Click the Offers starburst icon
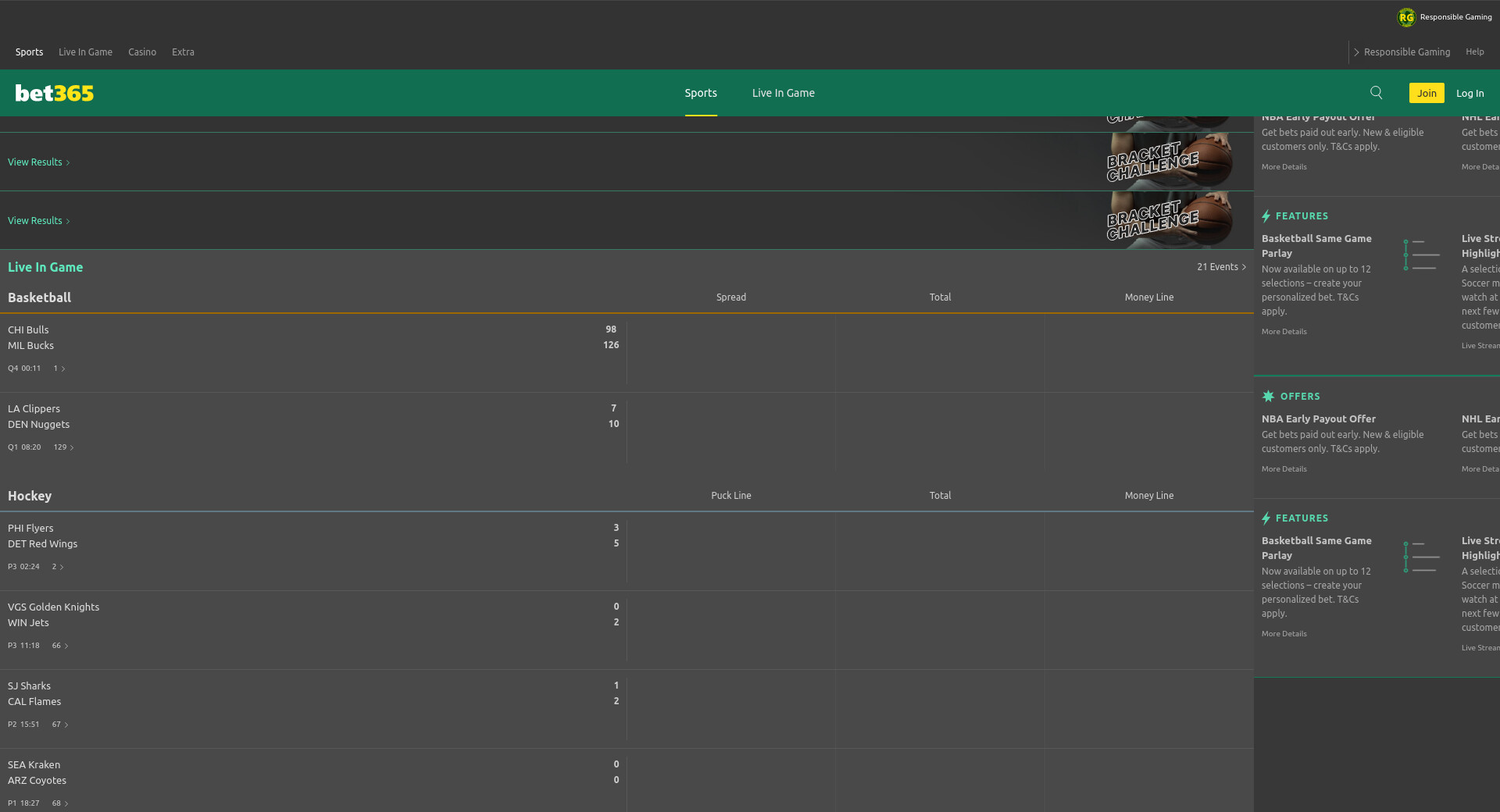The image size is (1500, 812). click(1268, 397)
